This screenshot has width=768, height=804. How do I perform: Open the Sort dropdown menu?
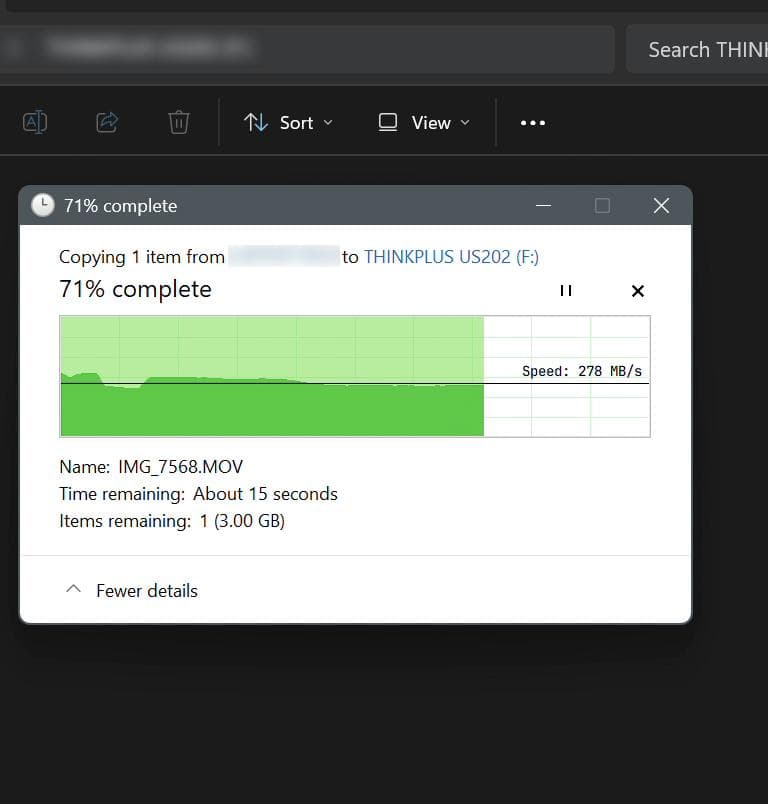tap(289, 123)
